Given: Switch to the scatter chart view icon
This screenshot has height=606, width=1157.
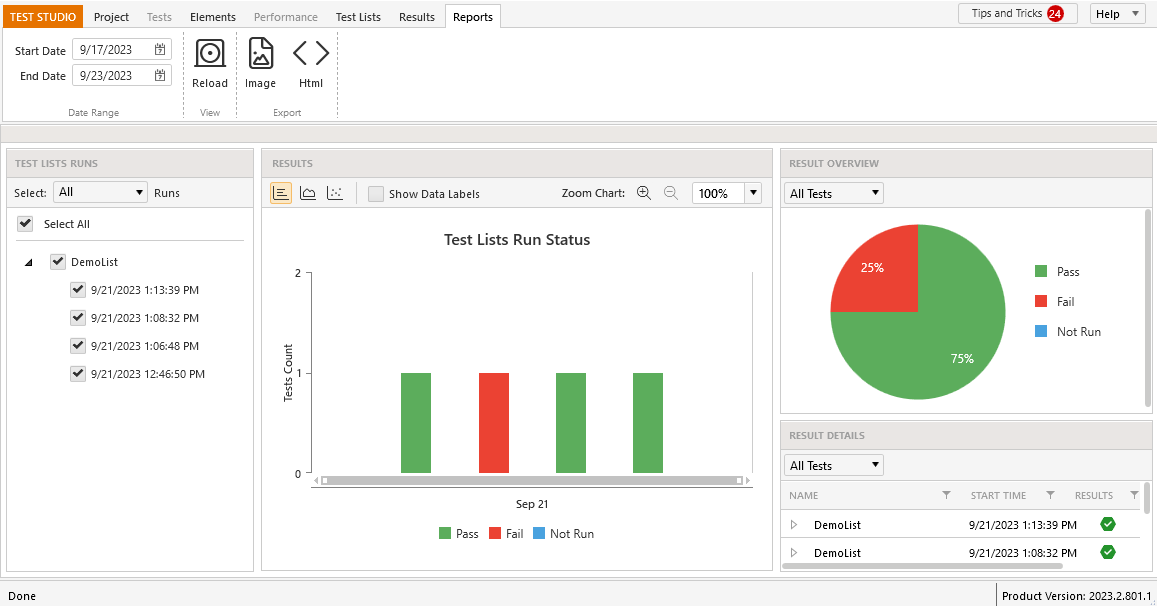Looking at the screenshot, I should (335, 193).
